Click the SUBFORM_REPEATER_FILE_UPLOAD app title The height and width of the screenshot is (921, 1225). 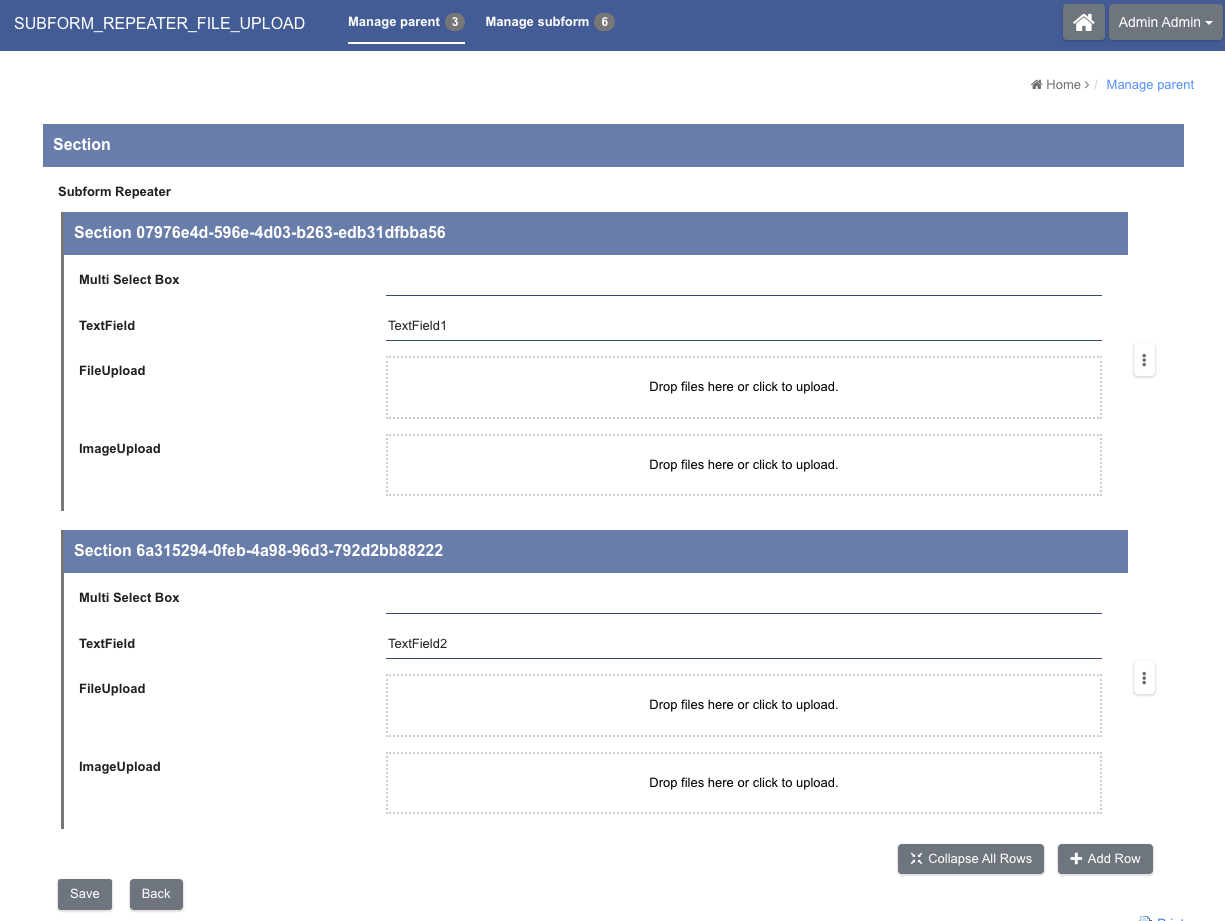(x=160, y=23)
